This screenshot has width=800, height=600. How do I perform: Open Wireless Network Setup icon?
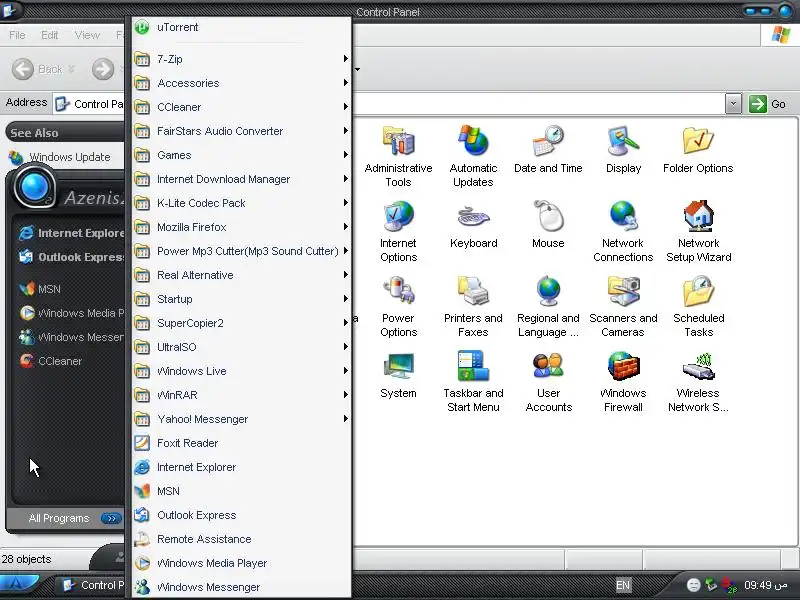pyautogui.click(x=698, y=381)
